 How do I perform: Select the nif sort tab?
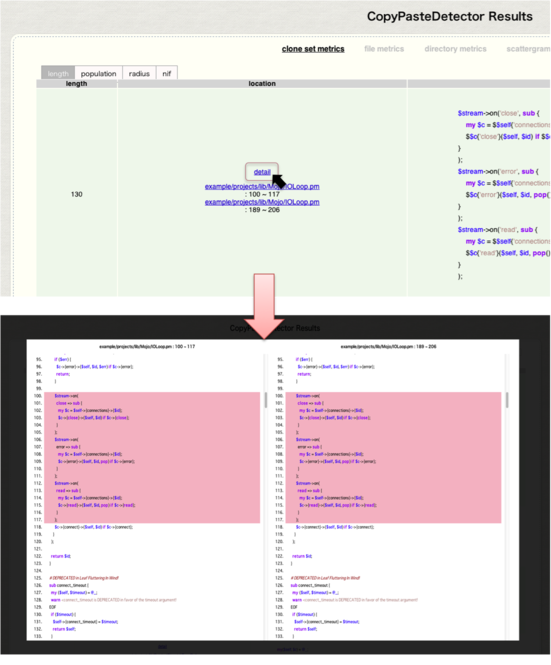[x=167, y=73]
